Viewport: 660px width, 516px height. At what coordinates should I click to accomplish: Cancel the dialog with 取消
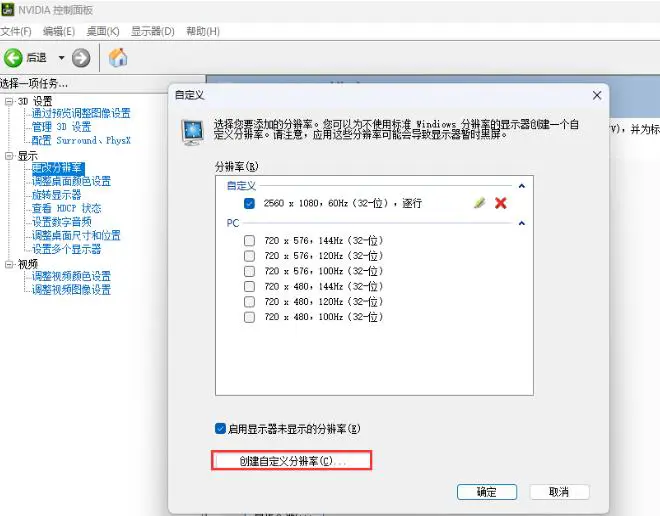pyautogui.click(x=559, y=492)
